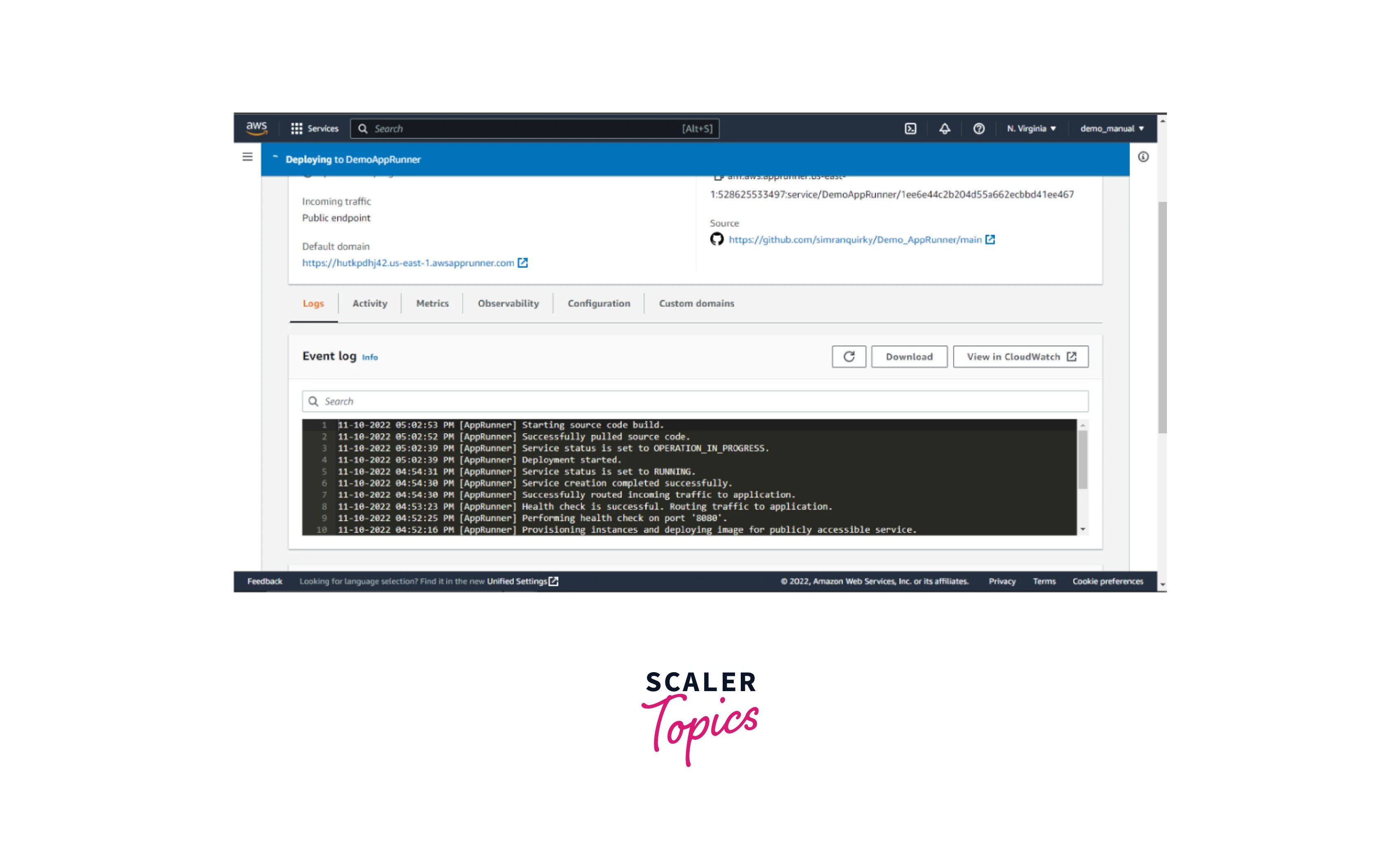Click the event log Search field
This screenshot has height=846, width=1400.
pos(695,402)
